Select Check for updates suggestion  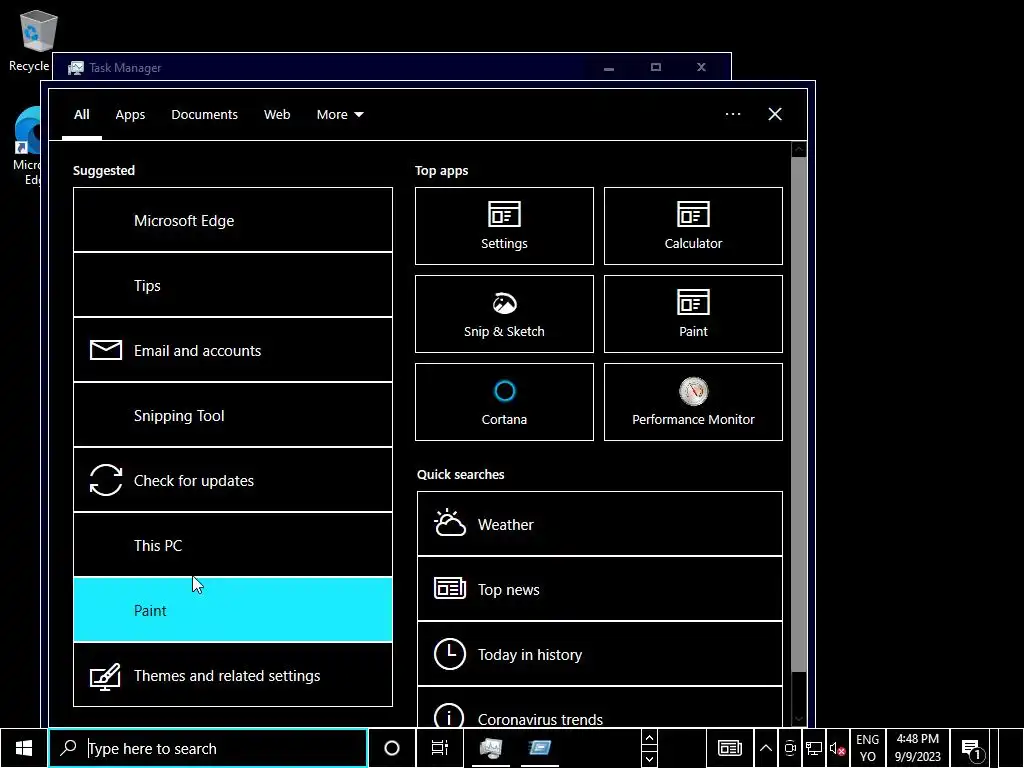click(x=233, y=480)
